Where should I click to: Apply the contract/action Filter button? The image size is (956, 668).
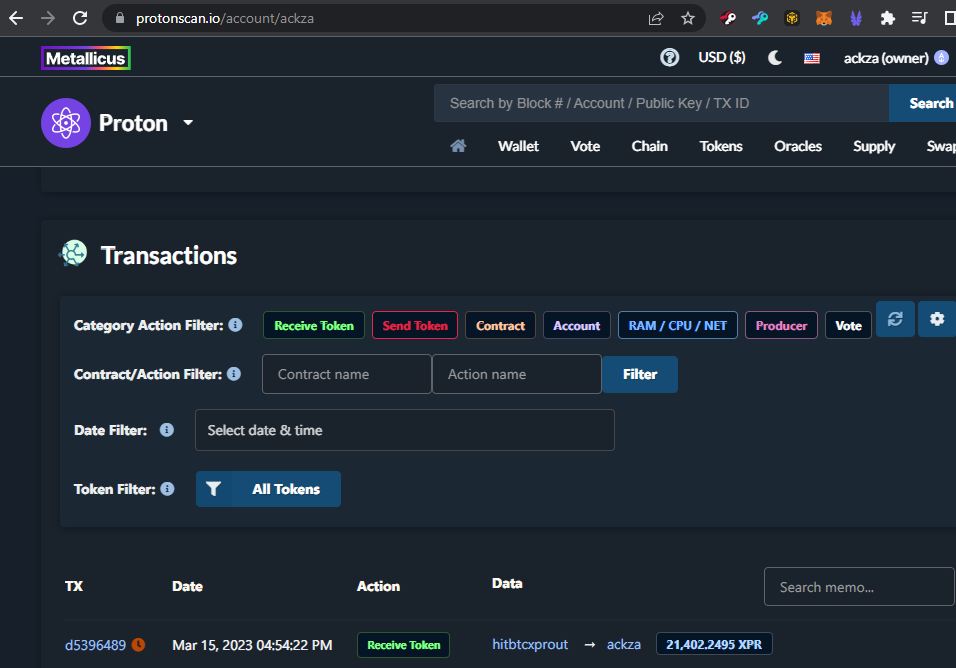(x=640, y=374)
